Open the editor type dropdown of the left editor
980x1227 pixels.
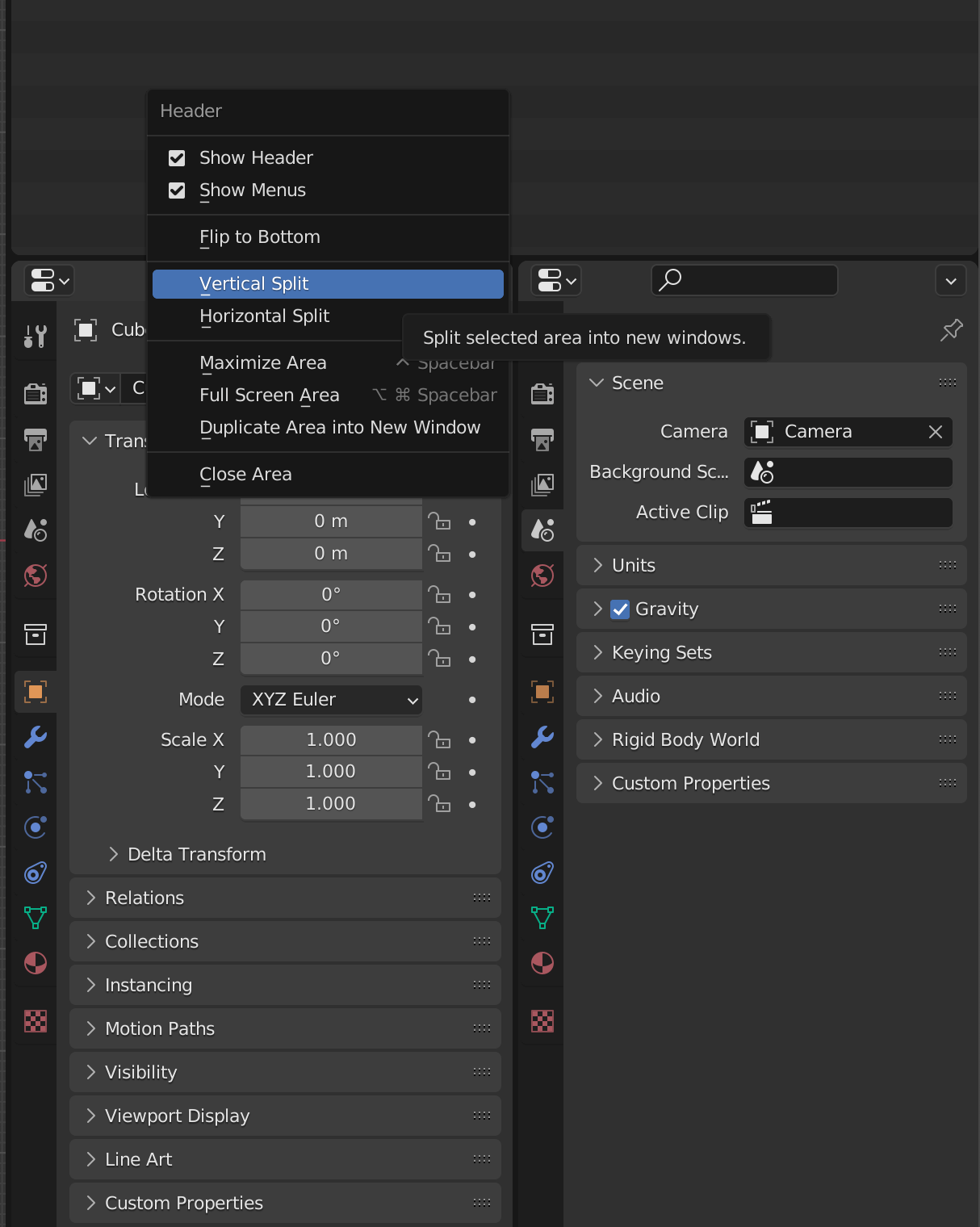(49, 281)
